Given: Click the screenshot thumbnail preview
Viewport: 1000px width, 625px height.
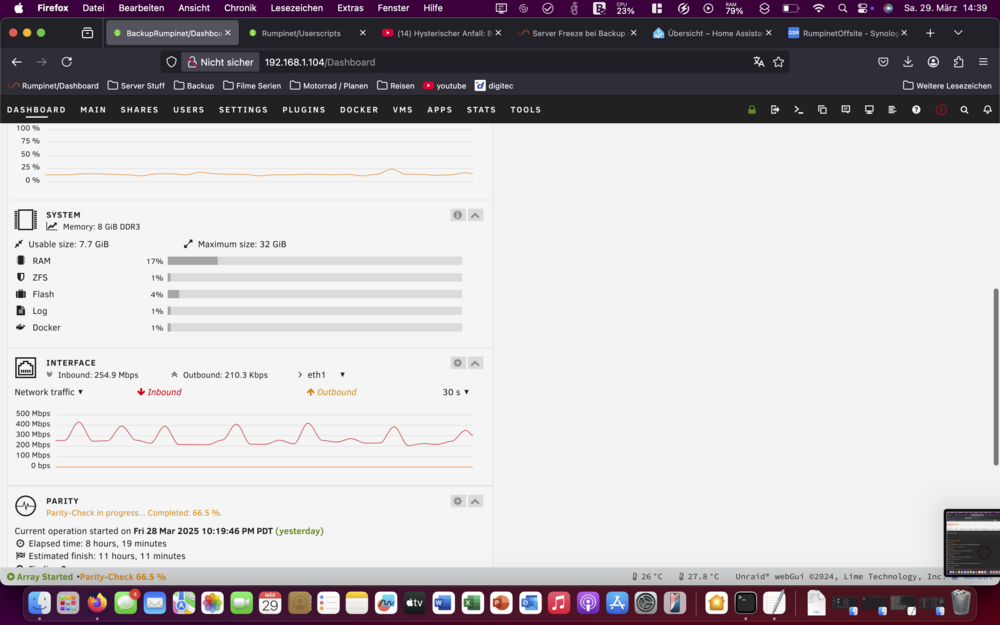Looking at the screenshot, I should point(972,542).
